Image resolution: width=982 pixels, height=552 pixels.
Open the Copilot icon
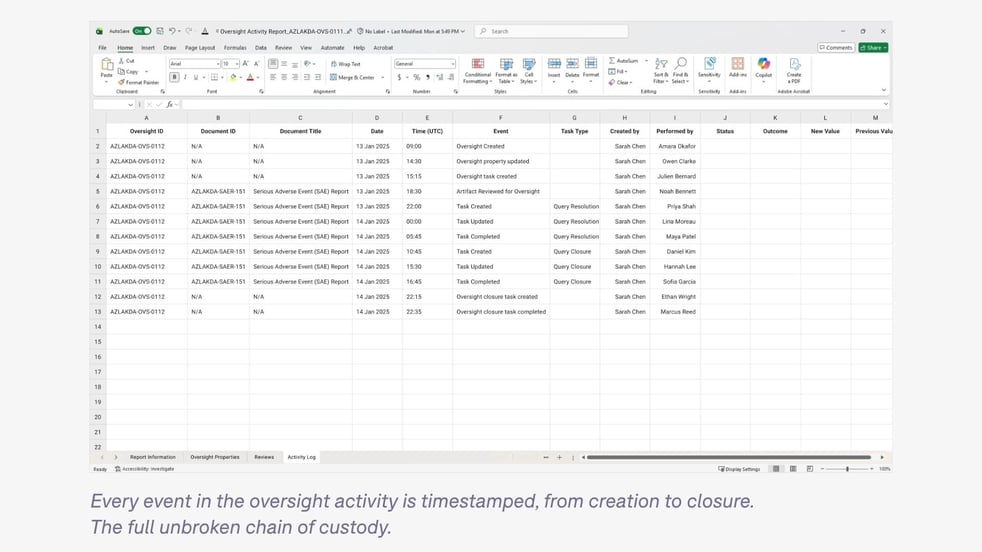763,64
